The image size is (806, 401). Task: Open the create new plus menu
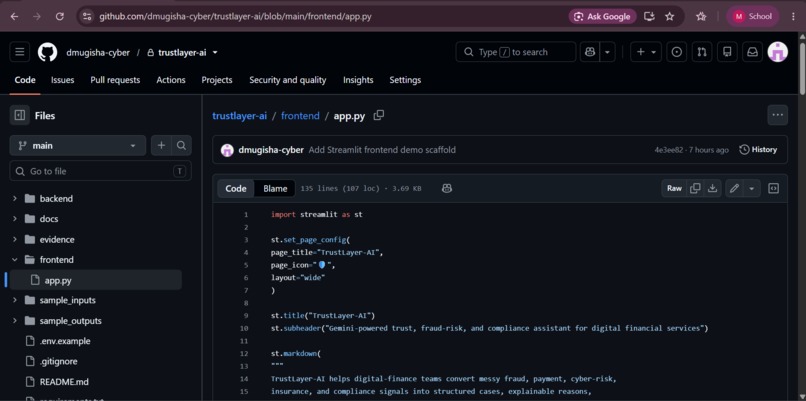coord(646,52)
